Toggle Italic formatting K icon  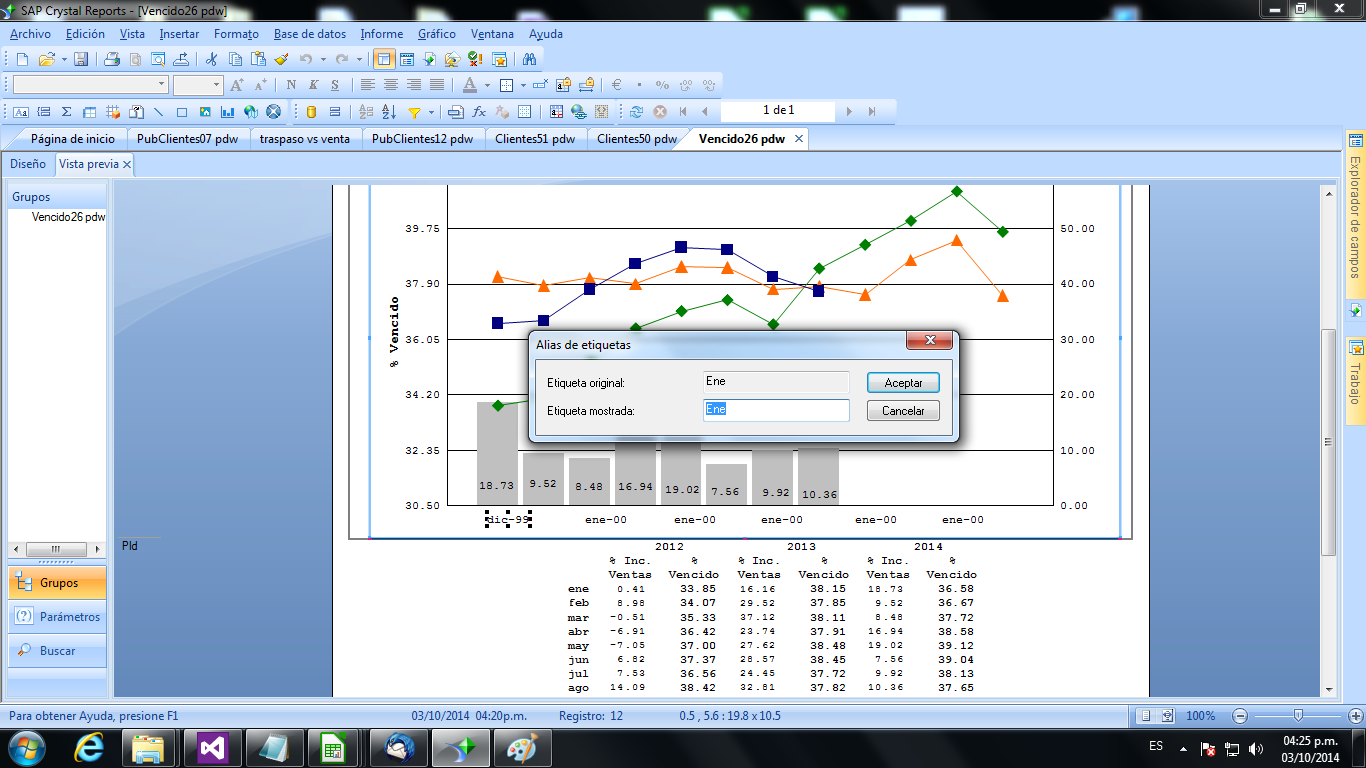pos(313,85)
